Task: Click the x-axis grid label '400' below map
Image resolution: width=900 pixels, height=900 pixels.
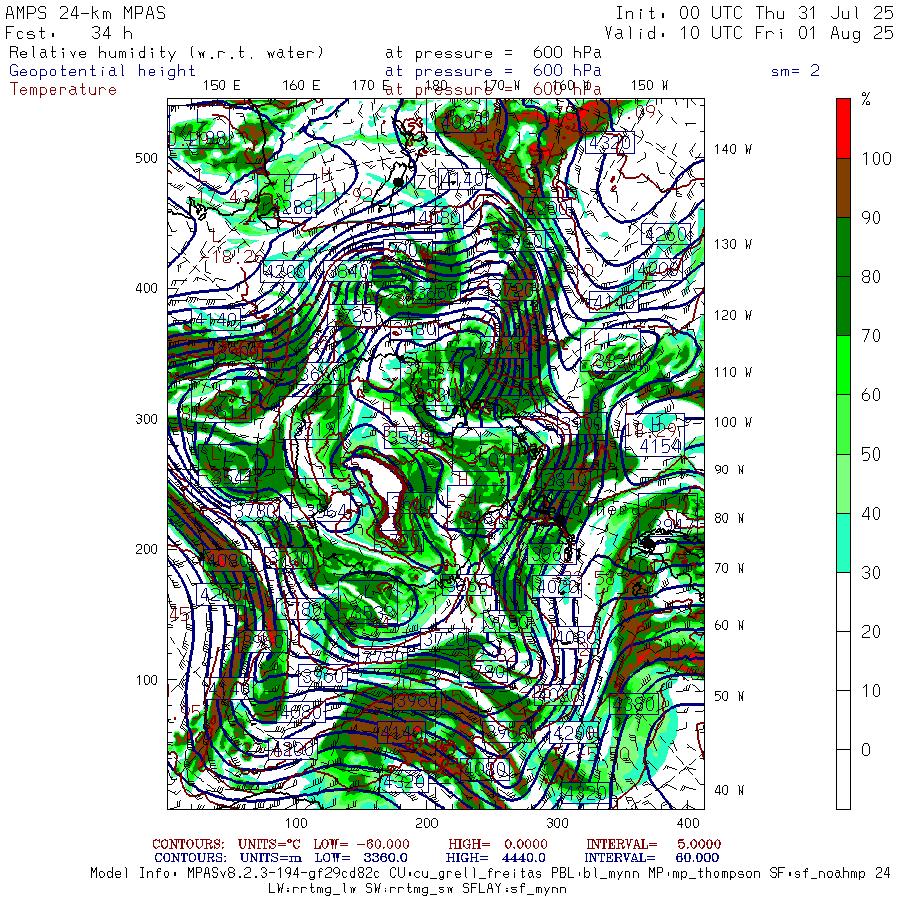Action: [x=688, y=823]
